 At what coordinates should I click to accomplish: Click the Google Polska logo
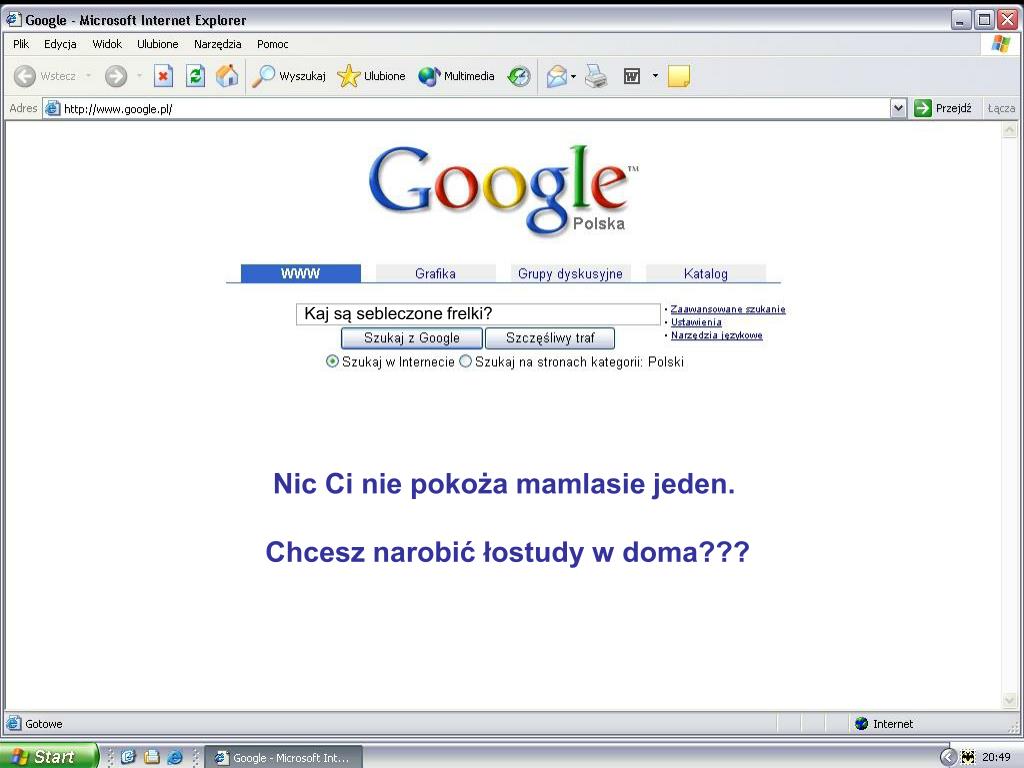pos(503,189)
